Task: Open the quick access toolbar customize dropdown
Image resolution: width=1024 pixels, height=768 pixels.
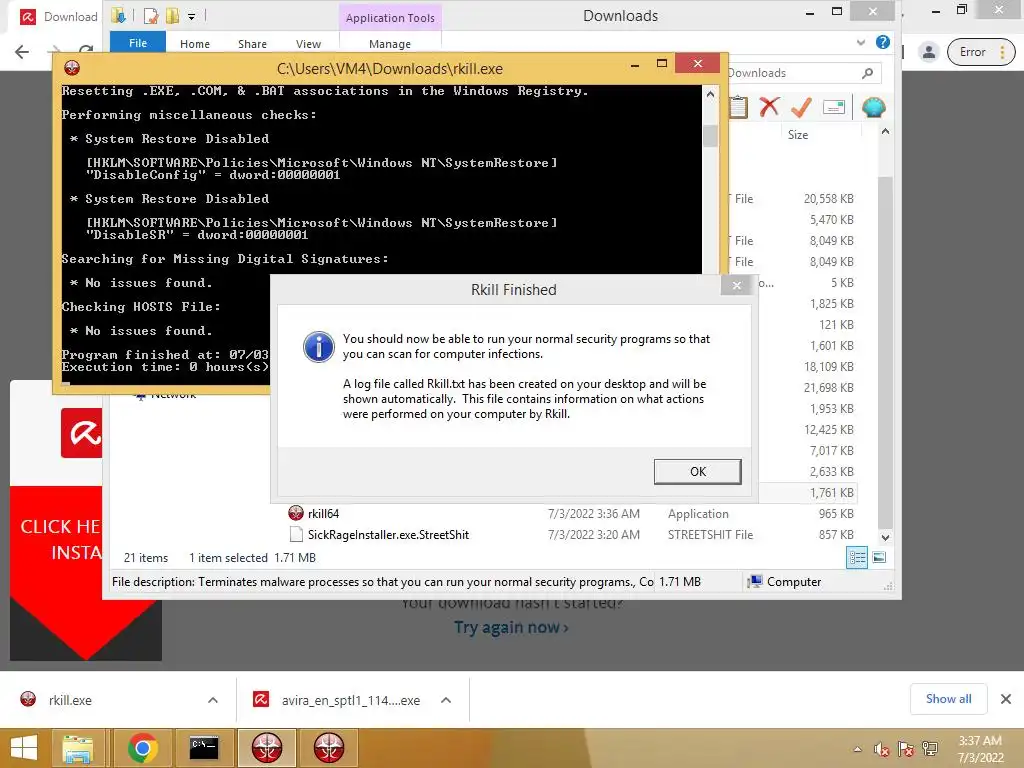Action: [x=191, y=16]
